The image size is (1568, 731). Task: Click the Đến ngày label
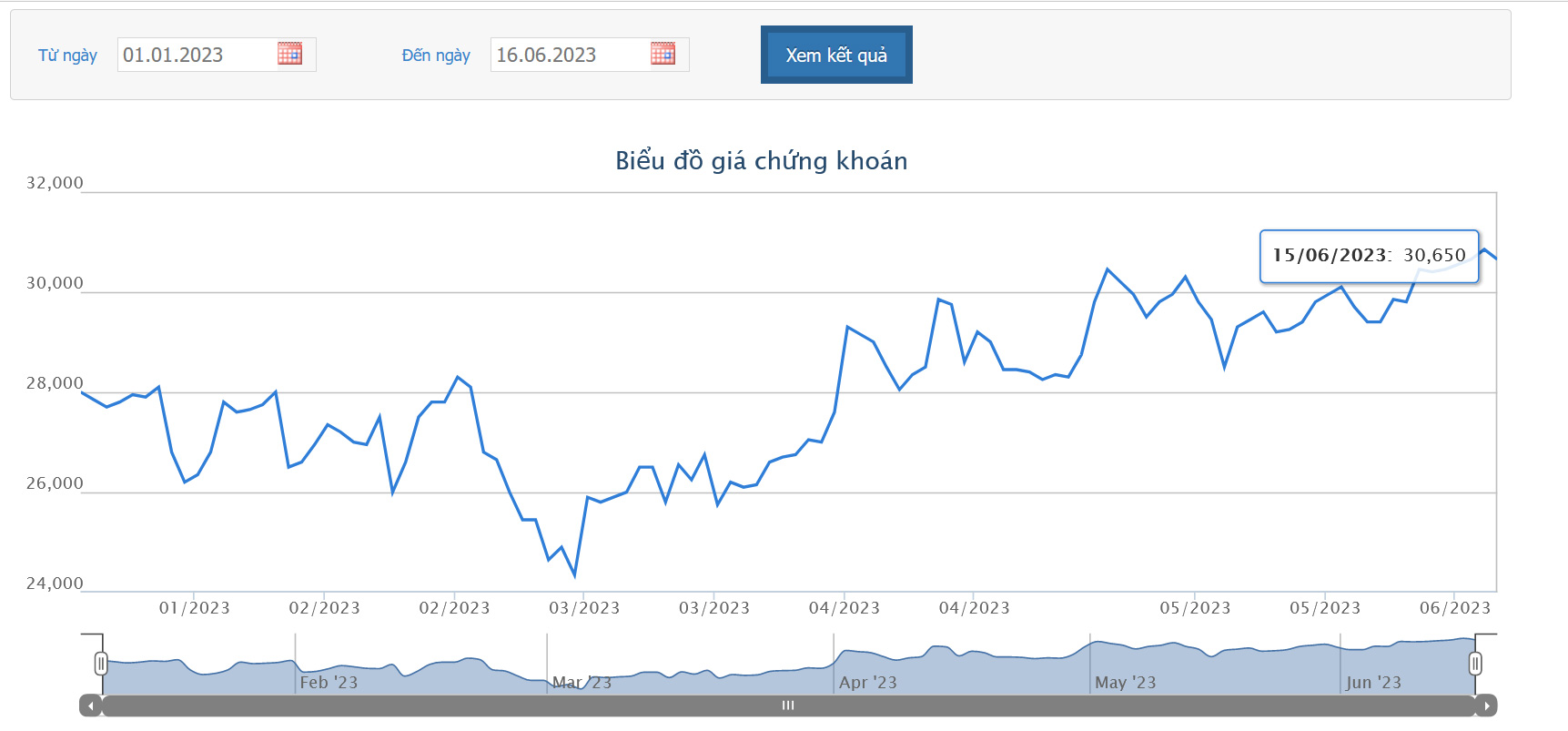pos(436,56)
